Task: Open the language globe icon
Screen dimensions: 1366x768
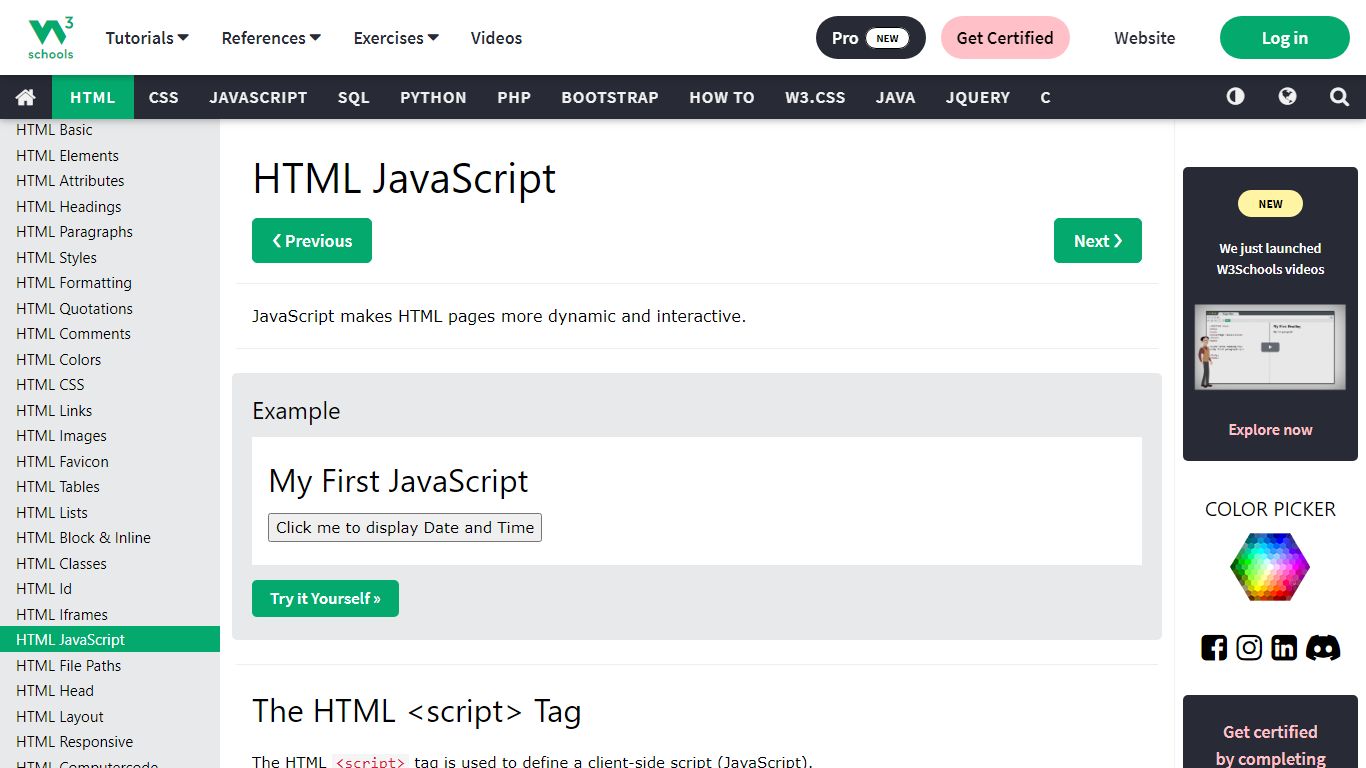Action: coord(1288,97)
